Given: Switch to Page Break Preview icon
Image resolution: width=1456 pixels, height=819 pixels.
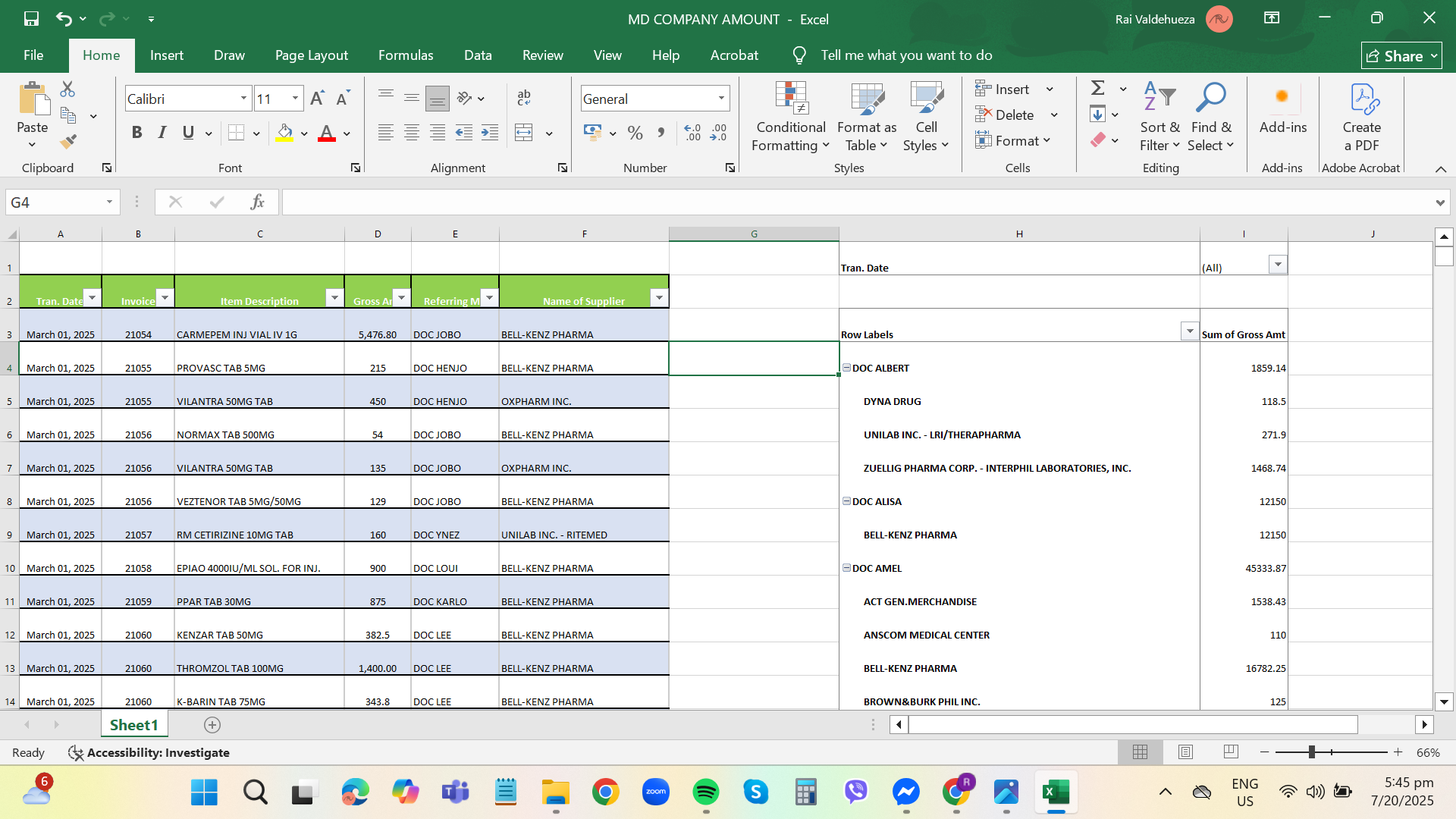Looking at the screenshot, I should coord(1231,752).
